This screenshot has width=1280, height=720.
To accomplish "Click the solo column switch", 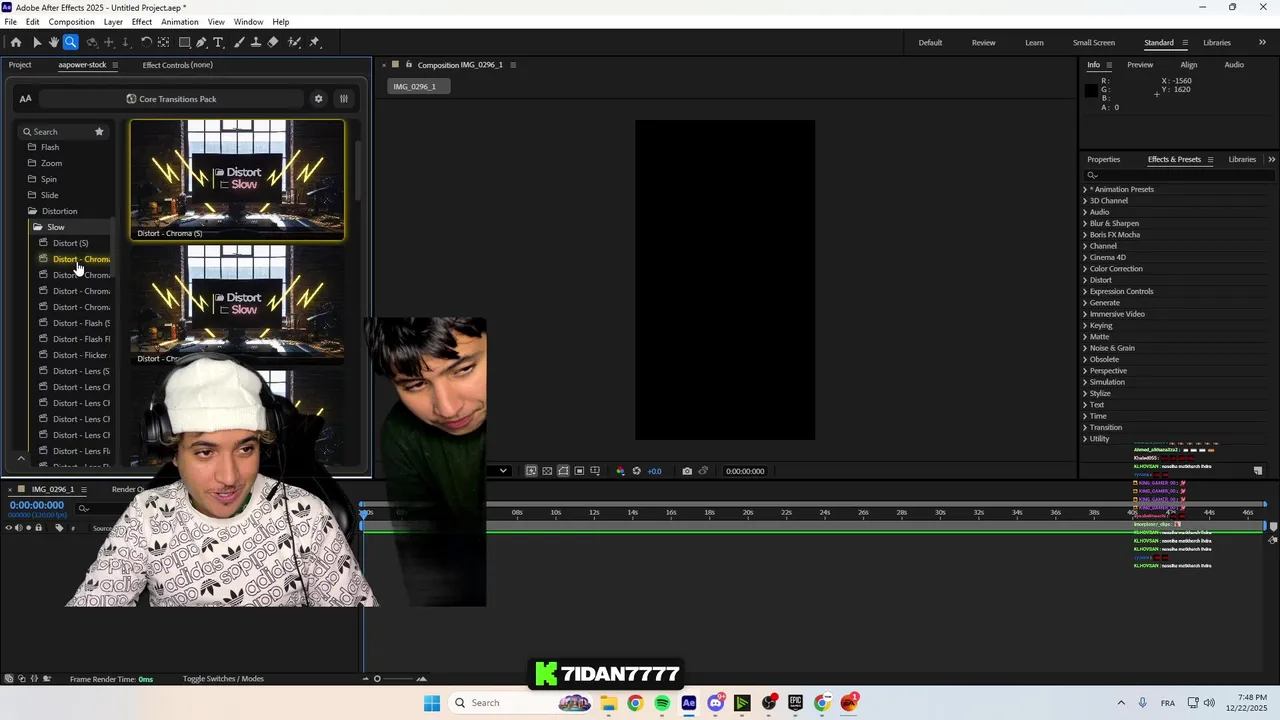I will (x=28, y=528).
